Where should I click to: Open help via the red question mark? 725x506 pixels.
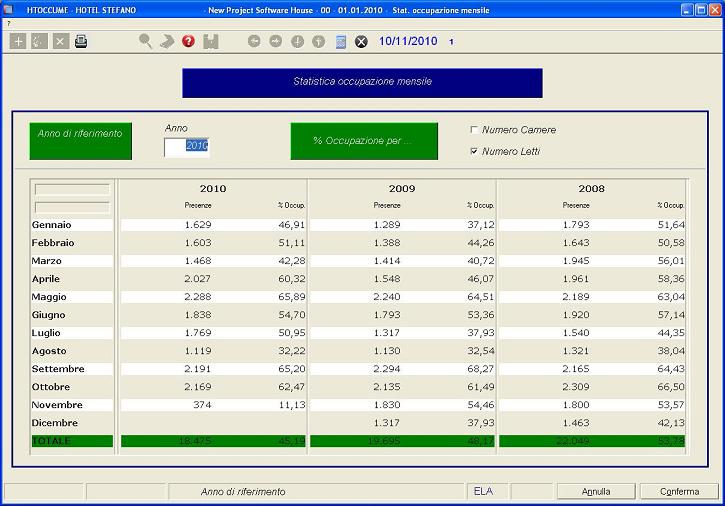click(x=188, y=41)
